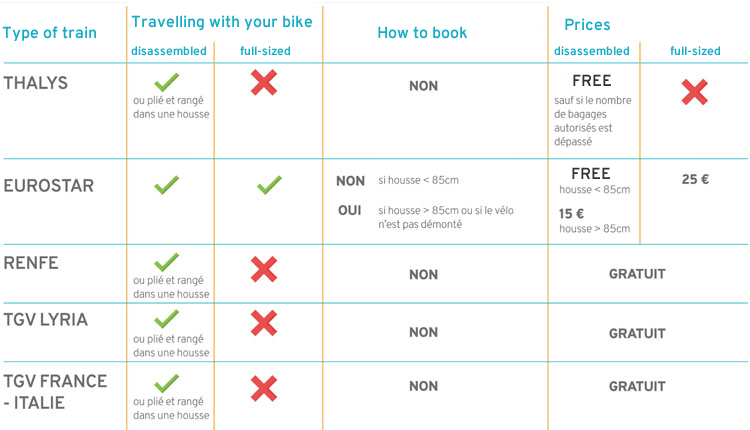The image size is (750, 430).
Task: Click the green checkmark in TGV FRANCE - ITALIE row
Action: click(x=167, y=382)
